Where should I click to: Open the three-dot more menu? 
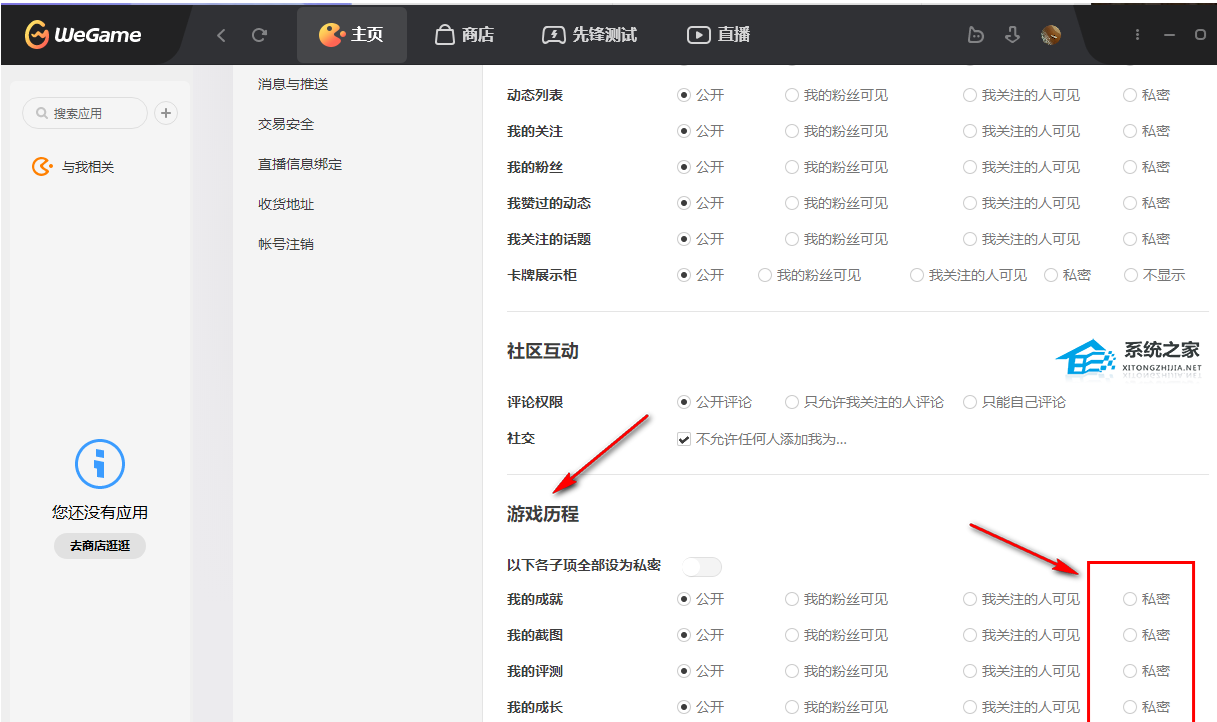click(1137, 35)
